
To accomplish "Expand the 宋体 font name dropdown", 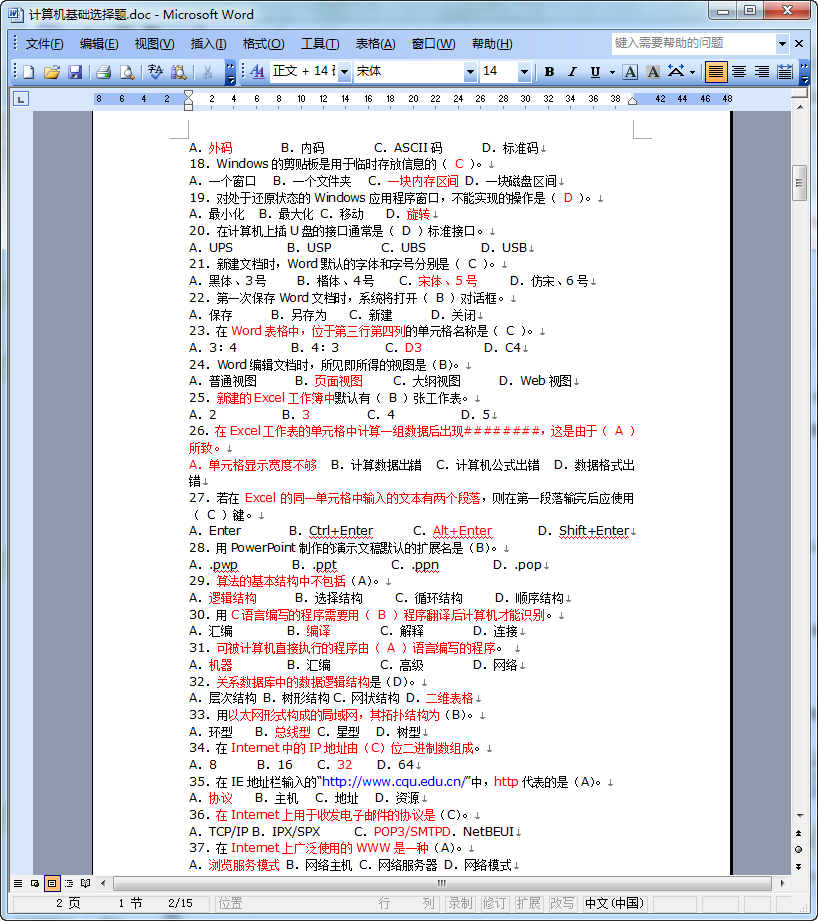I will [x=470, y=72].
